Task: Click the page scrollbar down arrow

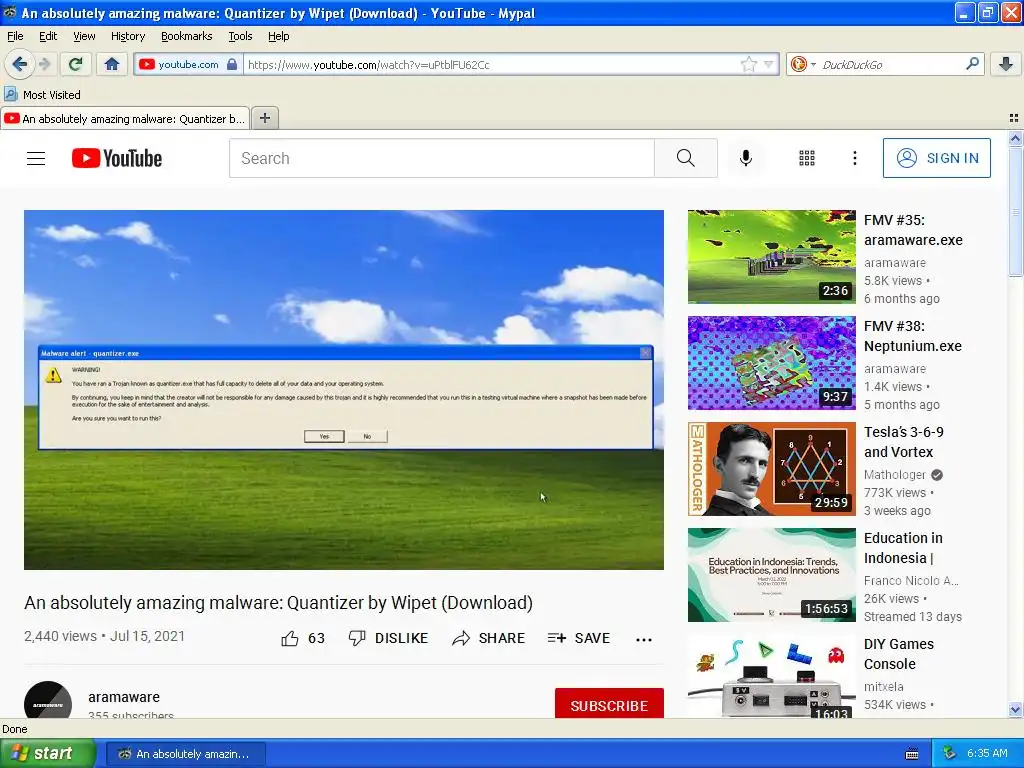Action: coord(1015,709)
